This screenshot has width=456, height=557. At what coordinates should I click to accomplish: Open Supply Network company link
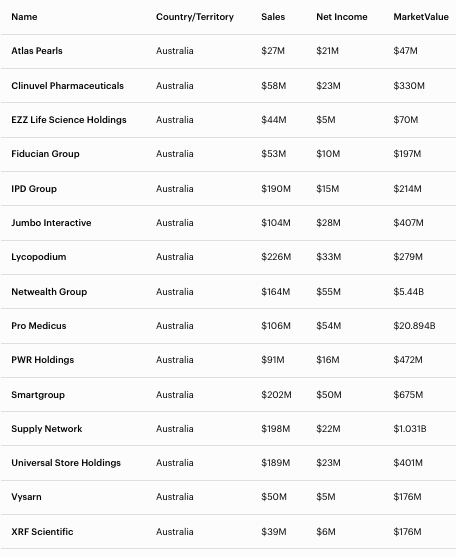pyautogui.click(x=47, y=429)
